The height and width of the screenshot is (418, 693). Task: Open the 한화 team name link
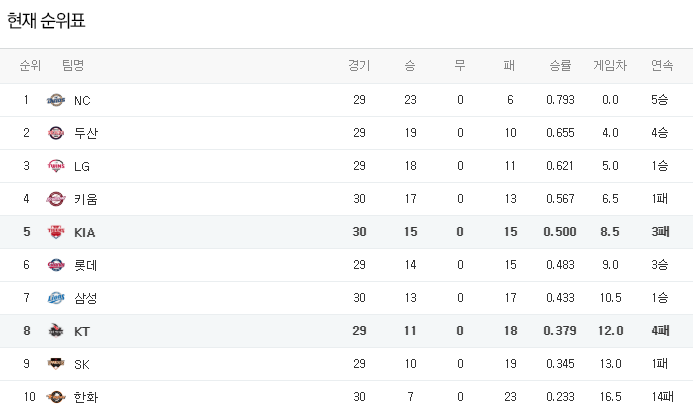[85, 397]
